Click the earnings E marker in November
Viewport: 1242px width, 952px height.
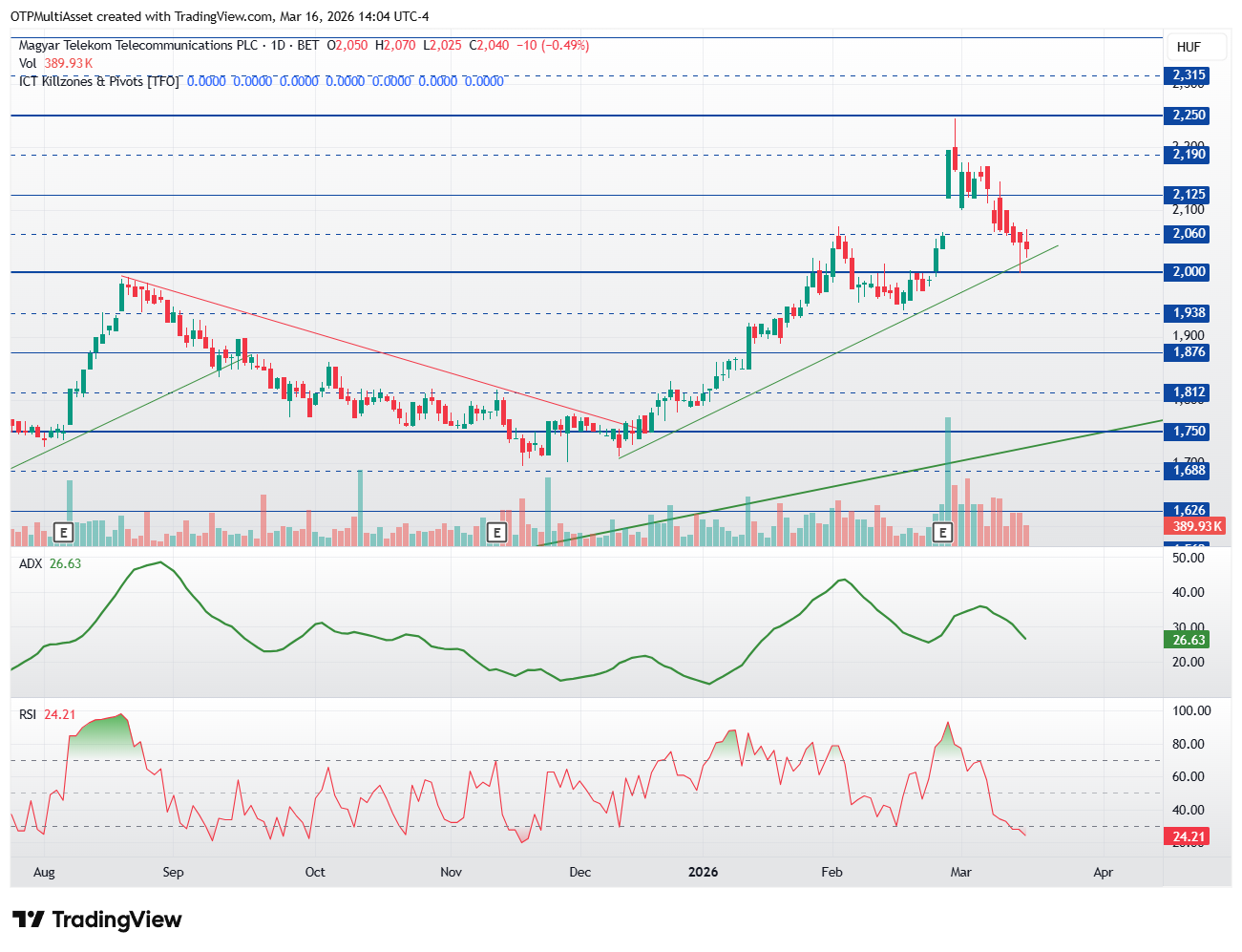(496, 532)
